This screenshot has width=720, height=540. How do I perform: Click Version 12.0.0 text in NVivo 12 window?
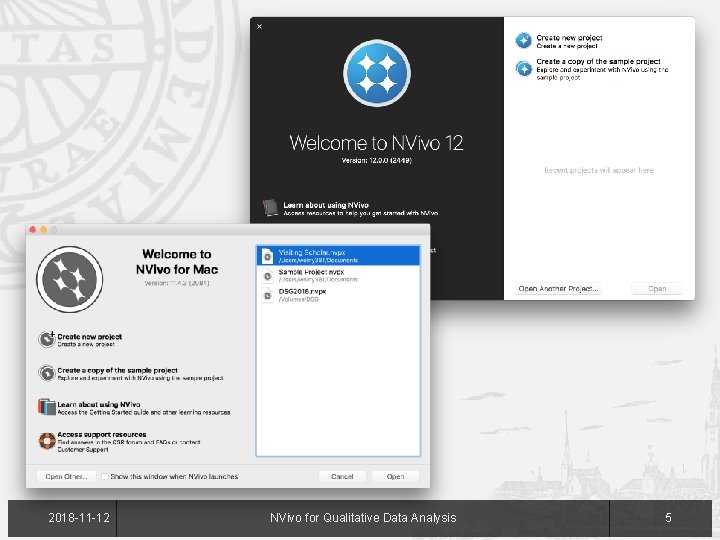coord(377,160)
